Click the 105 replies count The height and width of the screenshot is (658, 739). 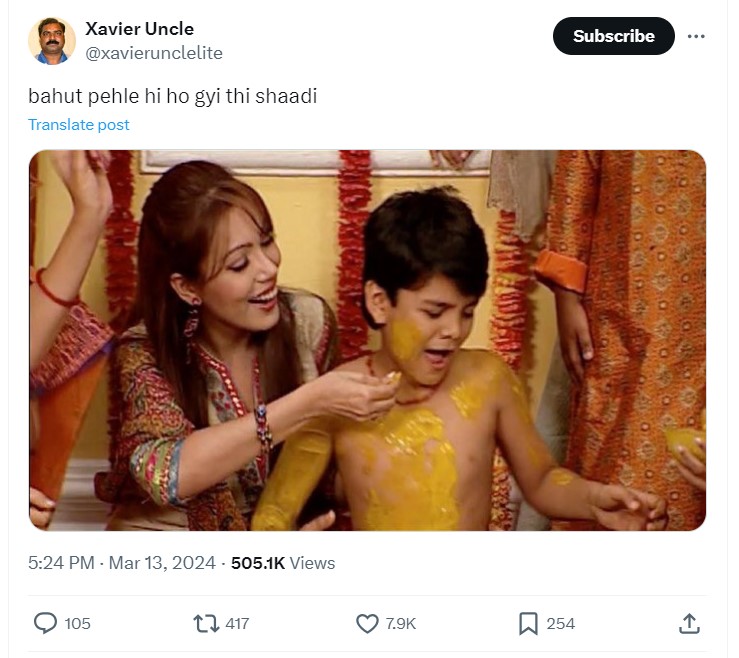pos(77,623)
